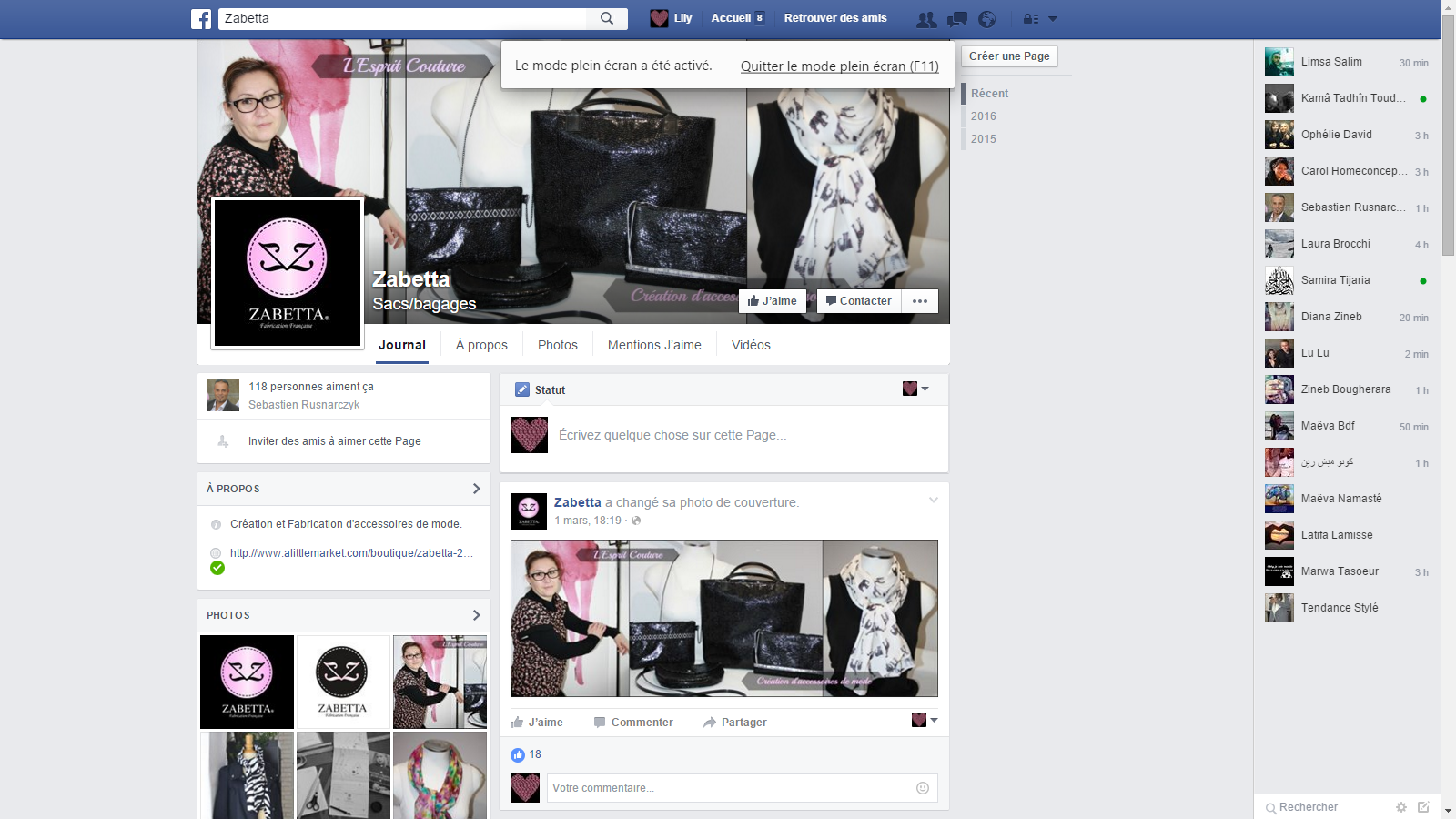The width and height of the screenshot is (1456, 819).
Task: Open the friend requests icon
Action: (x=926, y=19)
